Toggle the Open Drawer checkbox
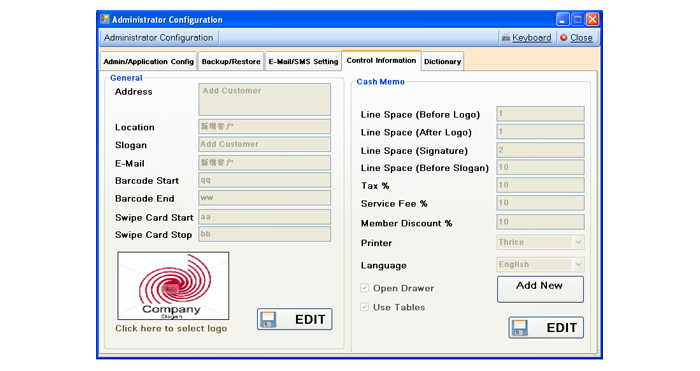This screenshot has width=700, height=371. [365, 288]
